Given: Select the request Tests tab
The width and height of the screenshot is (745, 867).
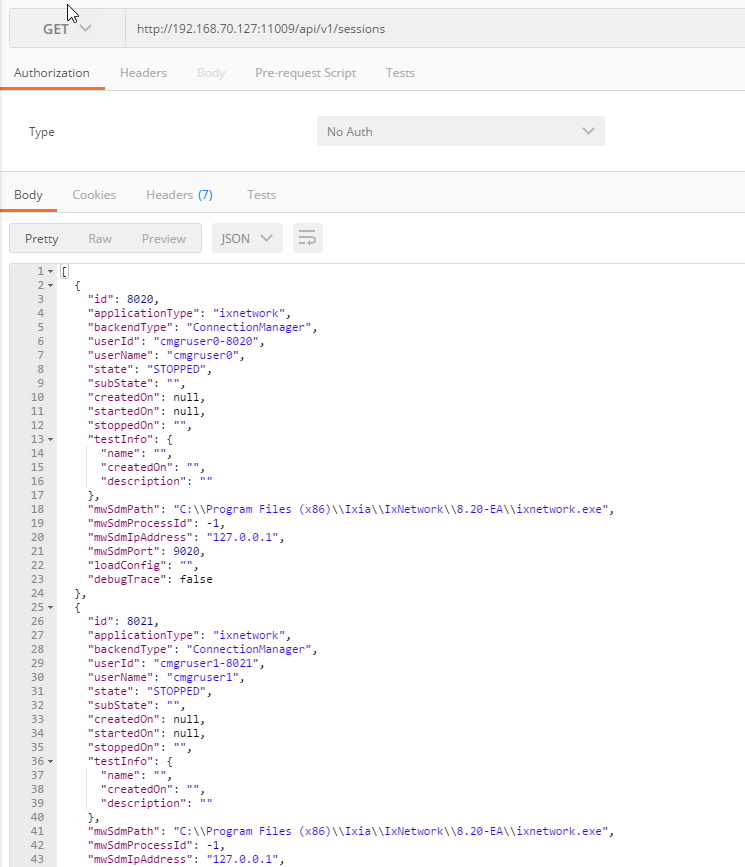Looking at the screenshot, I should coord(400,73).
